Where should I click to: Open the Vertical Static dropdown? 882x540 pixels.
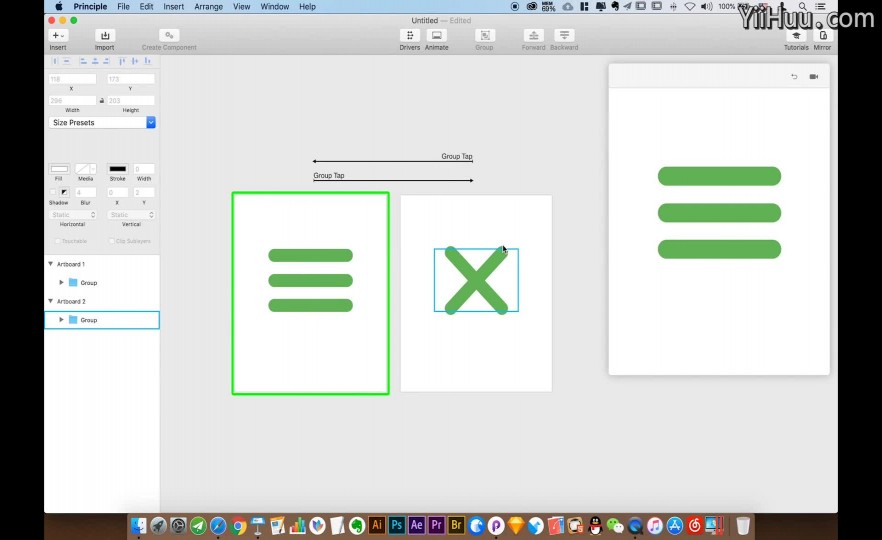point(131,215)
